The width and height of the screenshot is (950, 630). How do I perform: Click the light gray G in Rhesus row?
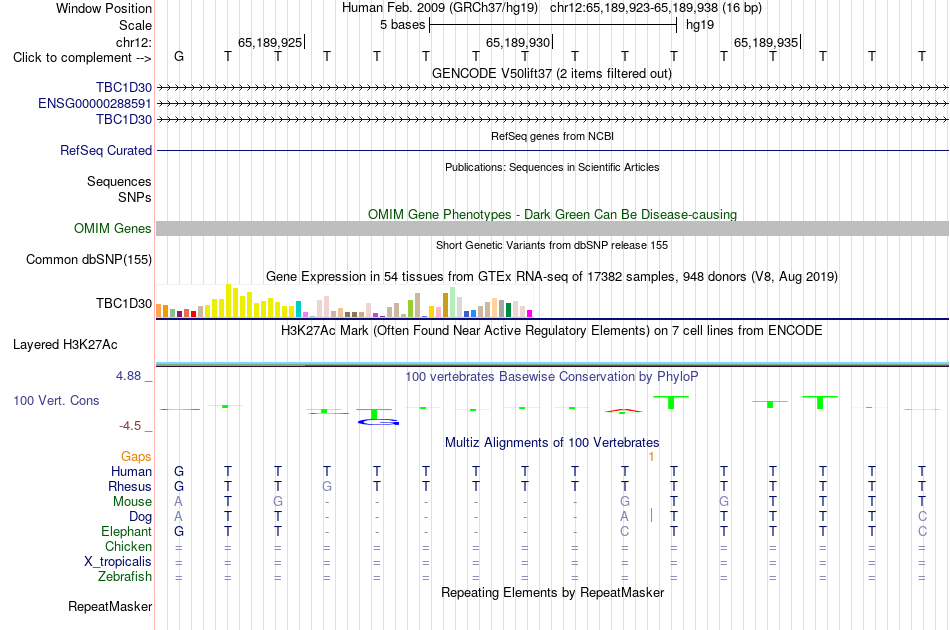[x=327, y=486]
